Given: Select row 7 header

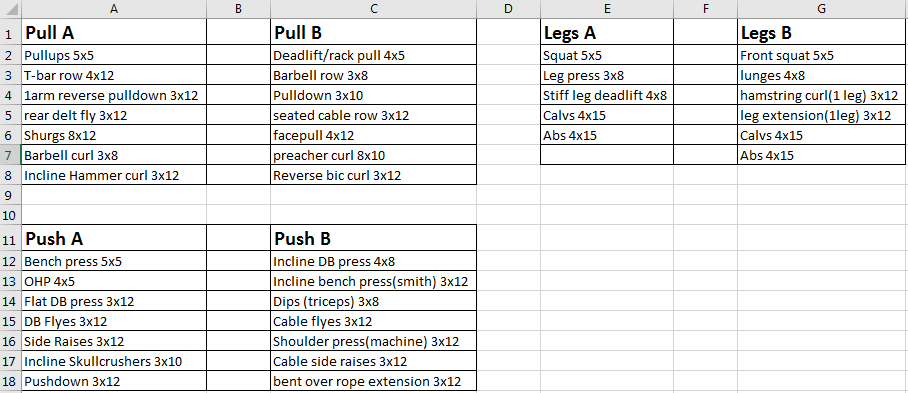Looking at the screenshot, I should [10, 155].
